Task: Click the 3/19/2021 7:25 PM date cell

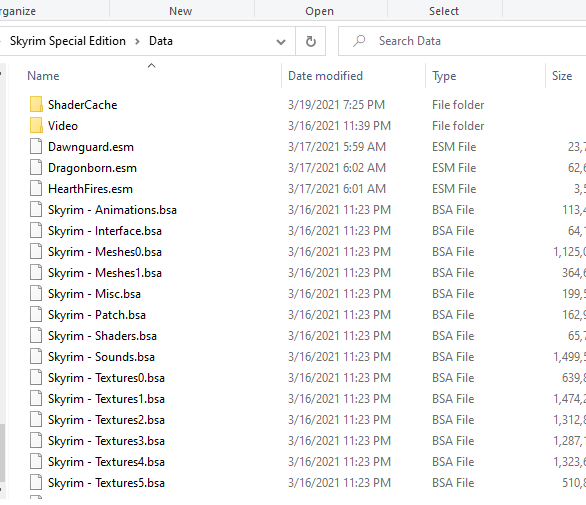Action: 336,105
